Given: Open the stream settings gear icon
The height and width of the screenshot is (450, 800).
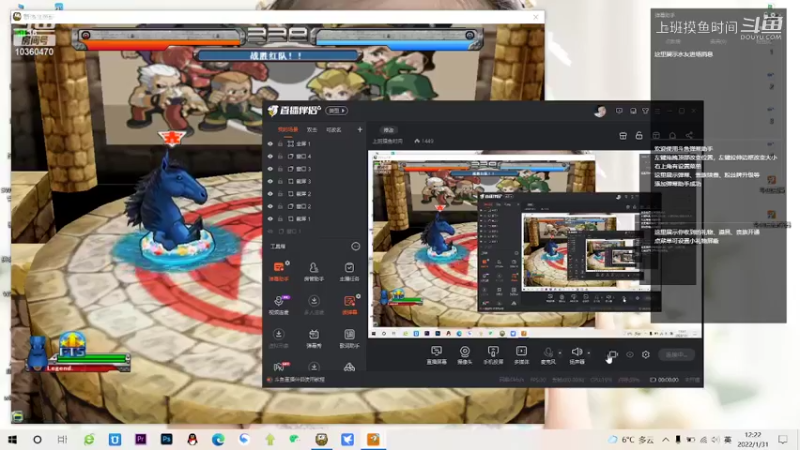Looking at the screenshot, I should (645, 354).
